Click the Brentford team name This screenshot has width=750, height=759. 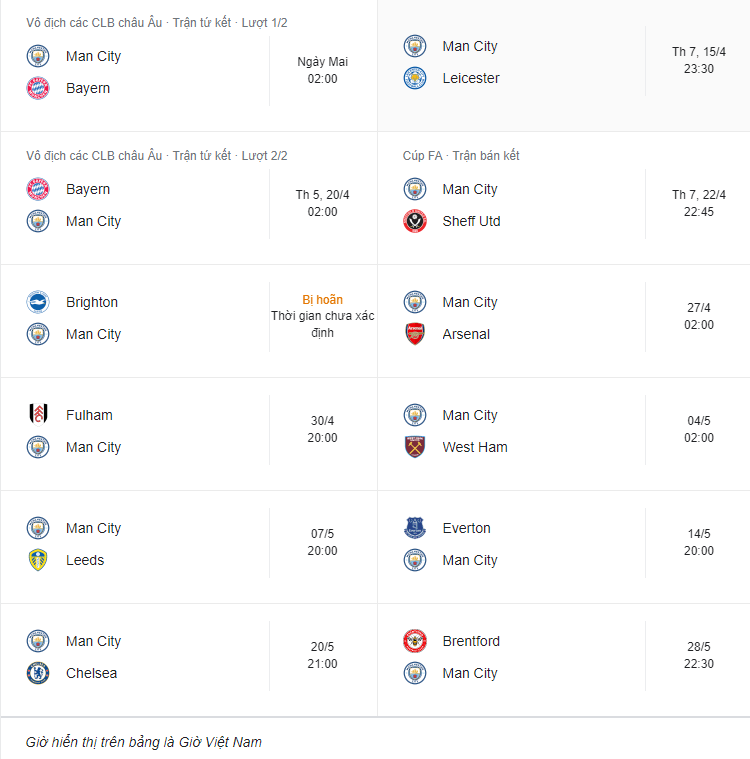point(471,641)
